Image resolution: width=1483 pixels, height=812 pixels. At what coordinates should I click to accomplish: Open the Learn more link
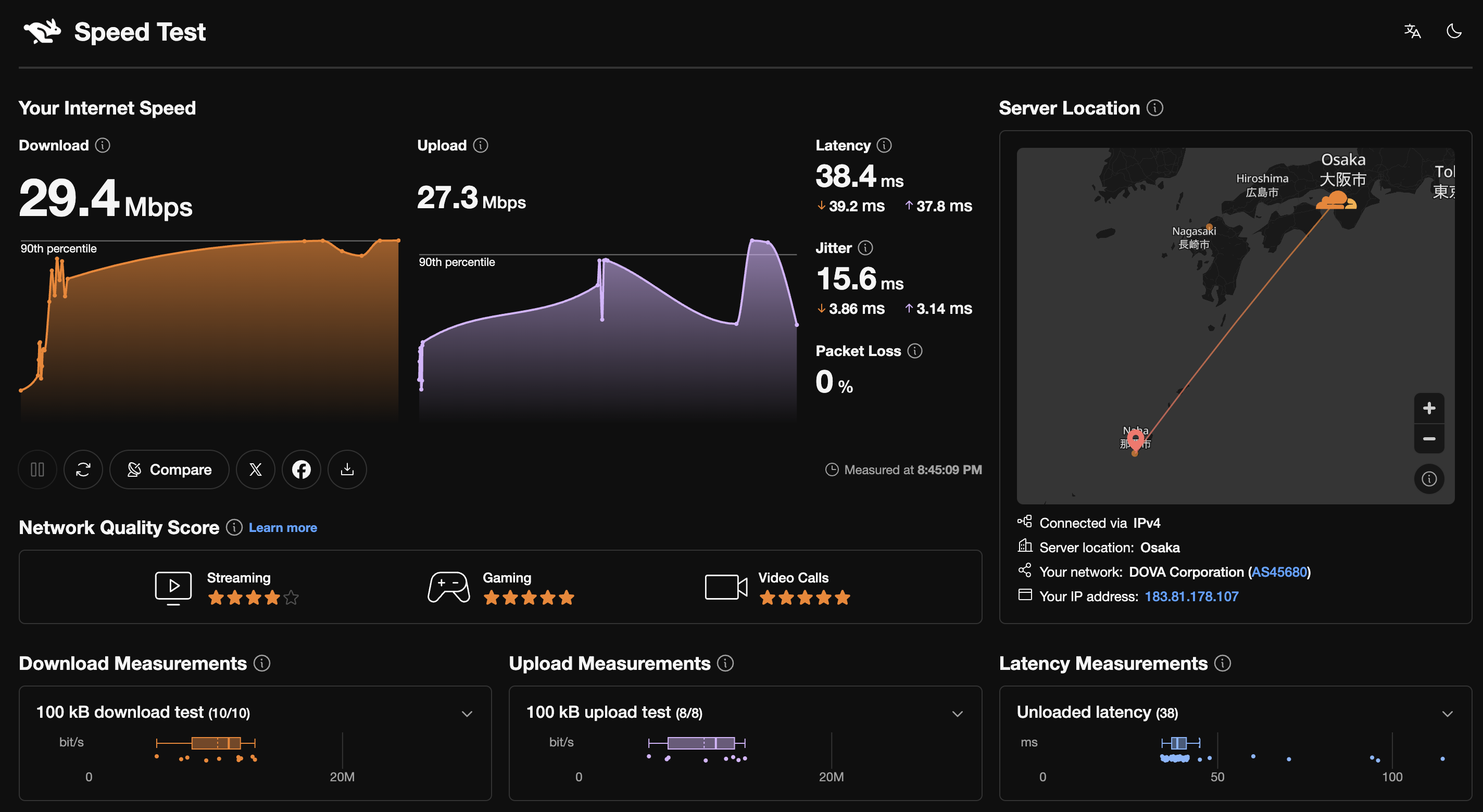(283, 528)
